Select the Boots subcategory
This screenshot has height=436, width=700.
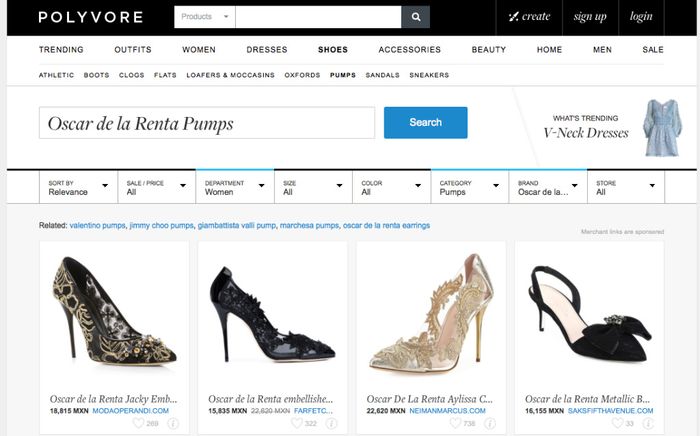96,75
